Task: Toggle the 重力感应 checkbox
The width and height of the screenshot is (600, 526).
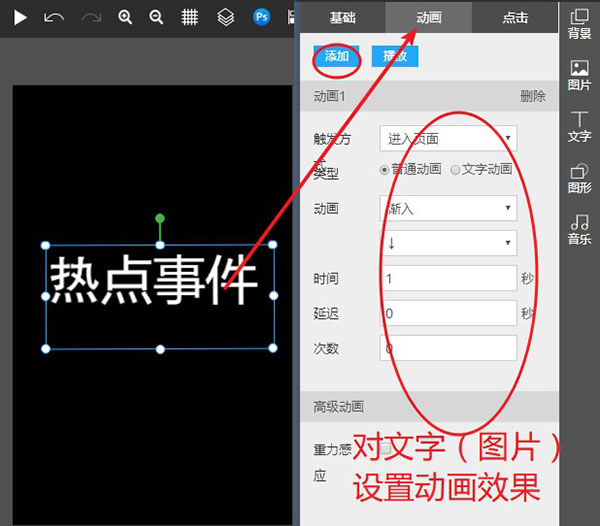Action: pos(385,448)
